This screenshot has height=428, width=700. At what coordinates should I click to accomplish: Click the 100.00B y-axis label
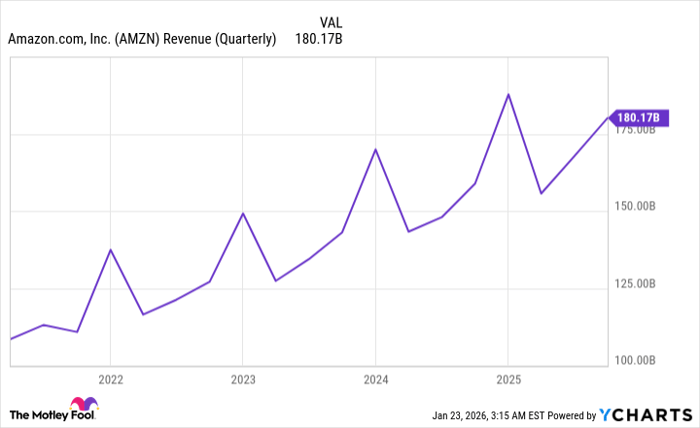click(635, 360)
